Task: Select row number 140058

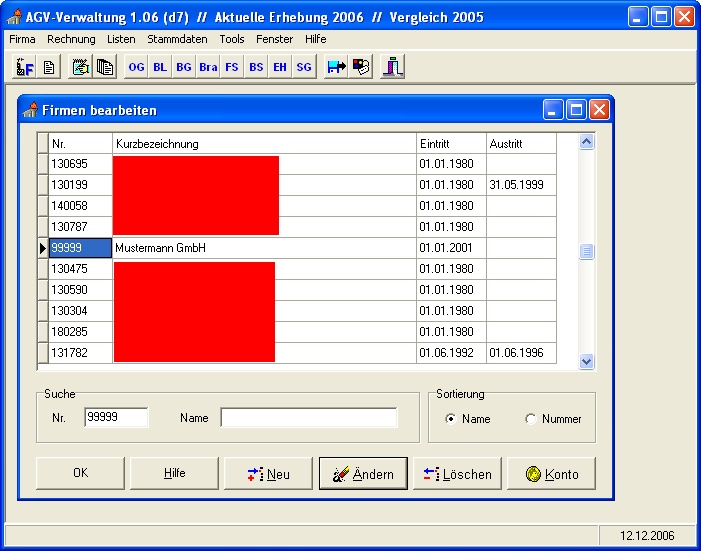Action: (80, 206)
